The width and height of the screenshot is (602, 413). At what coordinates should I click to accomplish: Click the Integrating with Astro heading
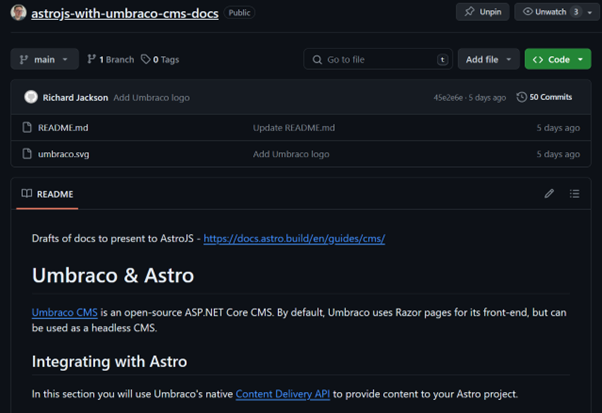click(109, 362)
